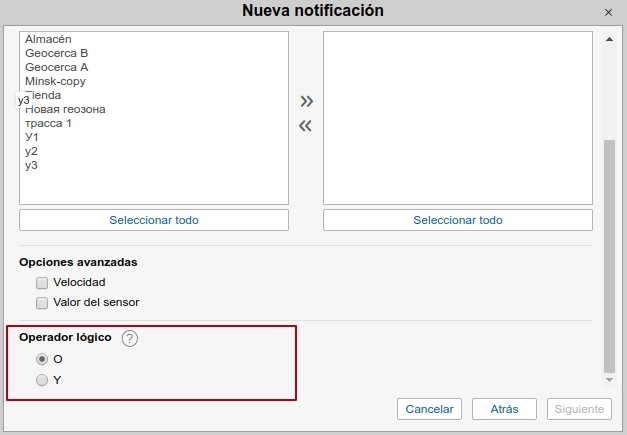
Task: Pick Minsk-copy in the geofence list
Action: (57, 81)
